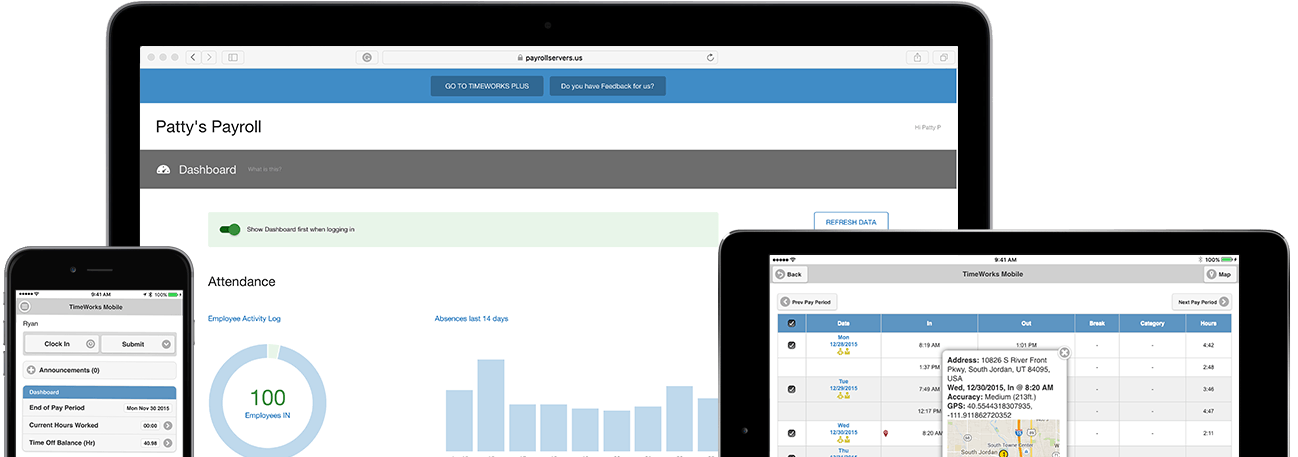Toggle checkbox for Tue 12/29/2015 row

pyautogui.click(x=792, y=389)
